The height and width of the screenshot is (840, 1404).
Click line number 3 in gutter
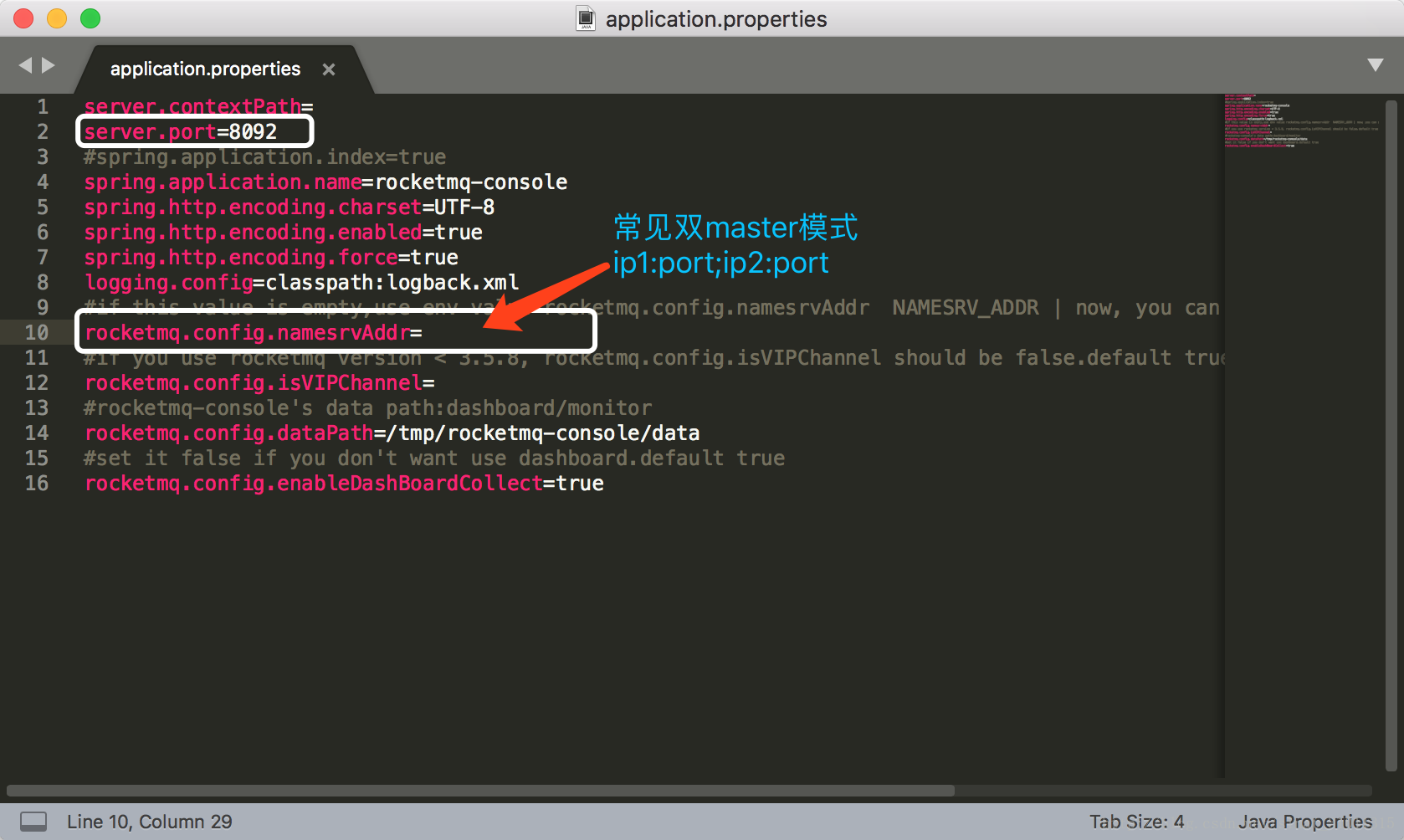point(43,157)
